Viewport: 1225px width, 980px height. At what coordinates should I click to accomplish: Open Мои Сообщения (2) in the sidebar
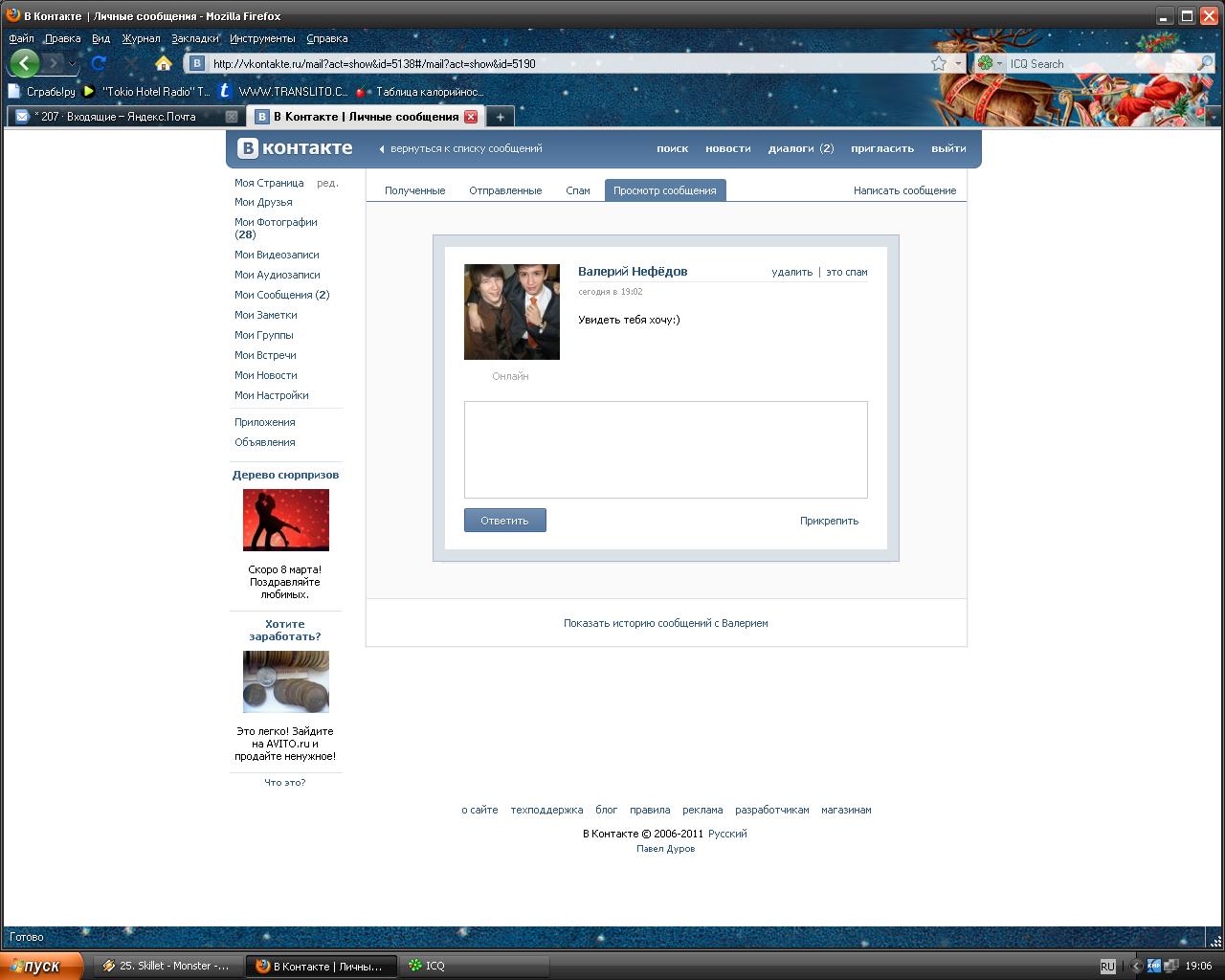coord(281,295)
